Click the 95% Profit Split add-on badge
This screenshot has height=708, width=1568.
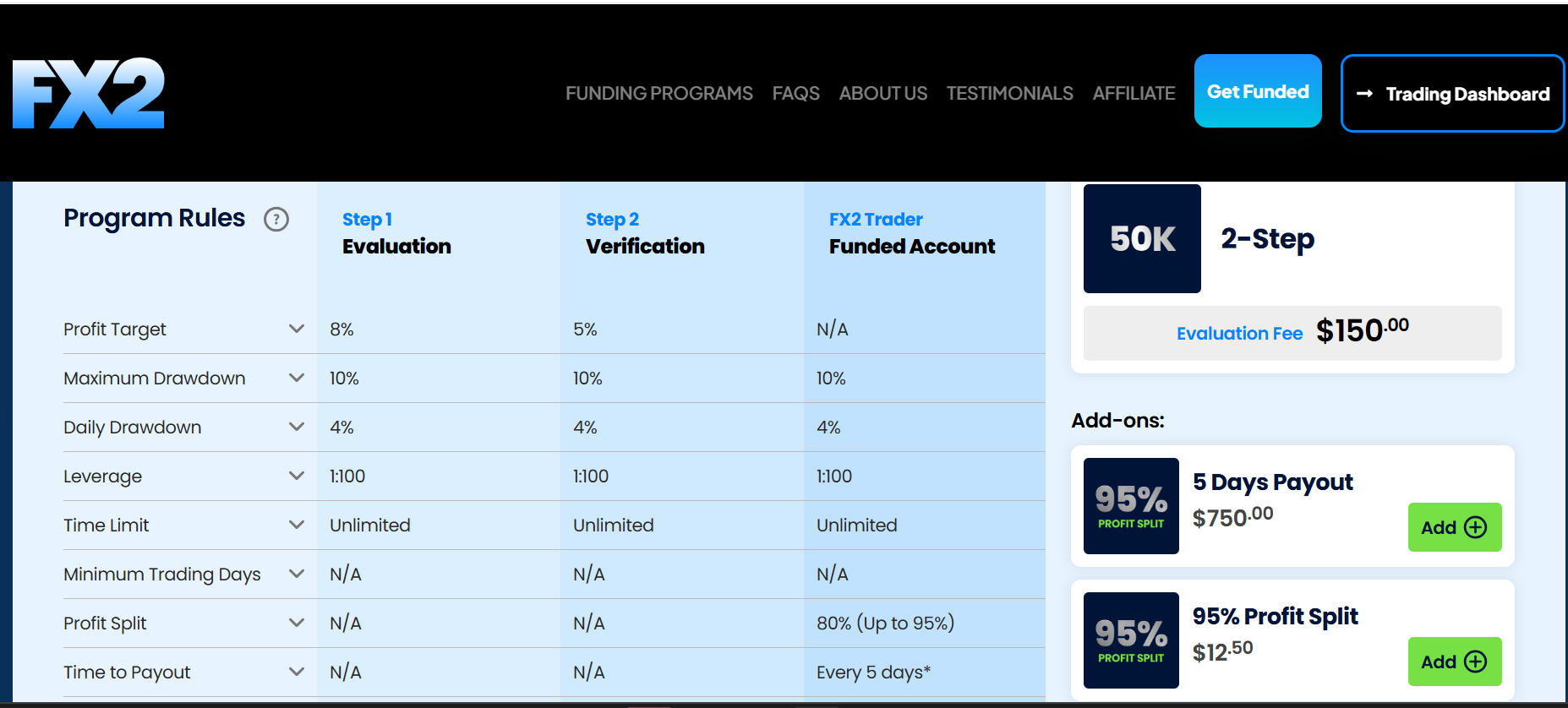click(1131, 640)
